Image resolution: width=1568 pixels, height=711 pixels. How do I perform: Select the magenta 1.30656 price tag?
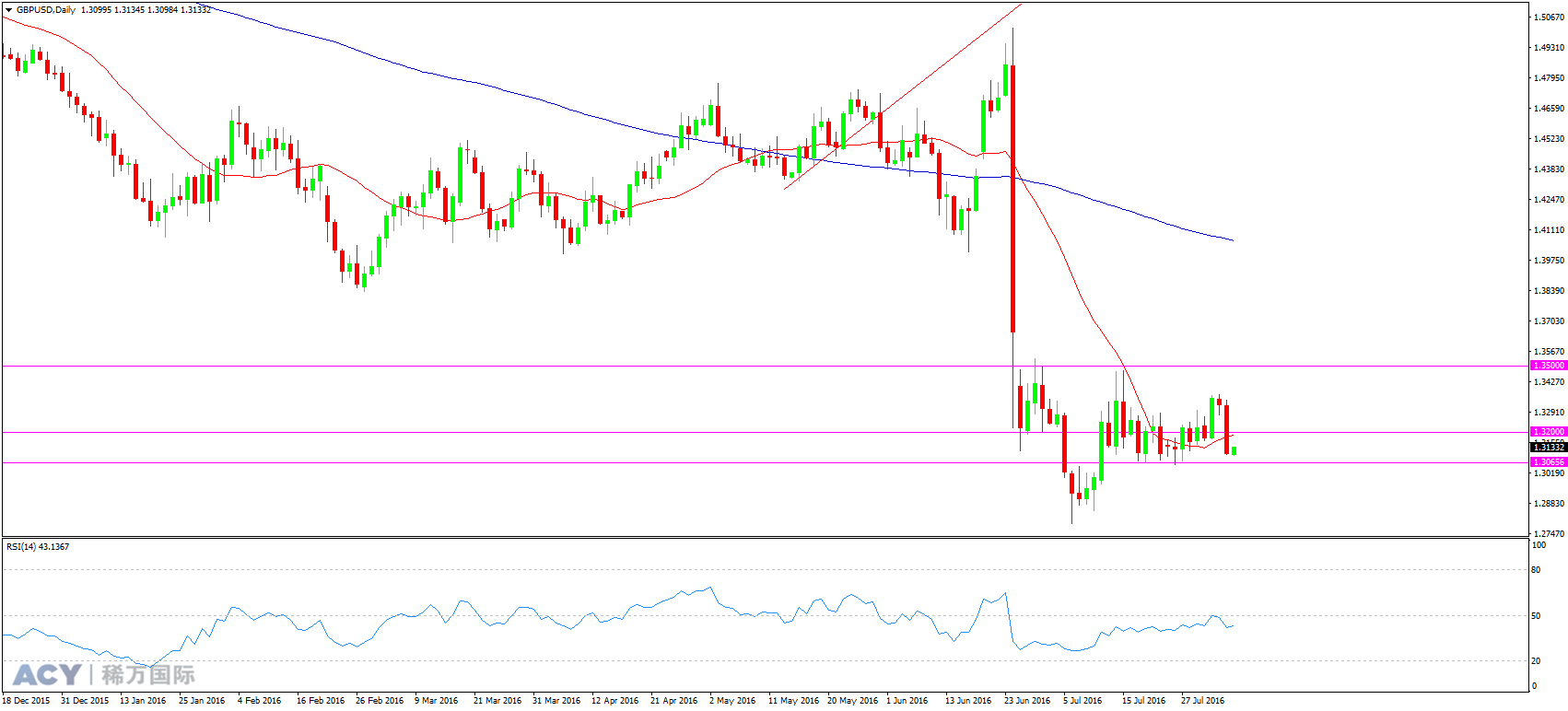(1549, 462)
